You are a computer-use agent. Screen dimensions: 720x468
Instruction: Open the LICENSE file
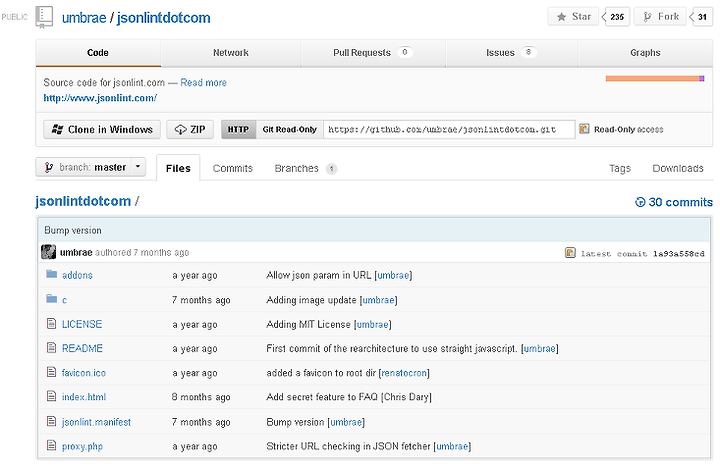pos(82,324)
